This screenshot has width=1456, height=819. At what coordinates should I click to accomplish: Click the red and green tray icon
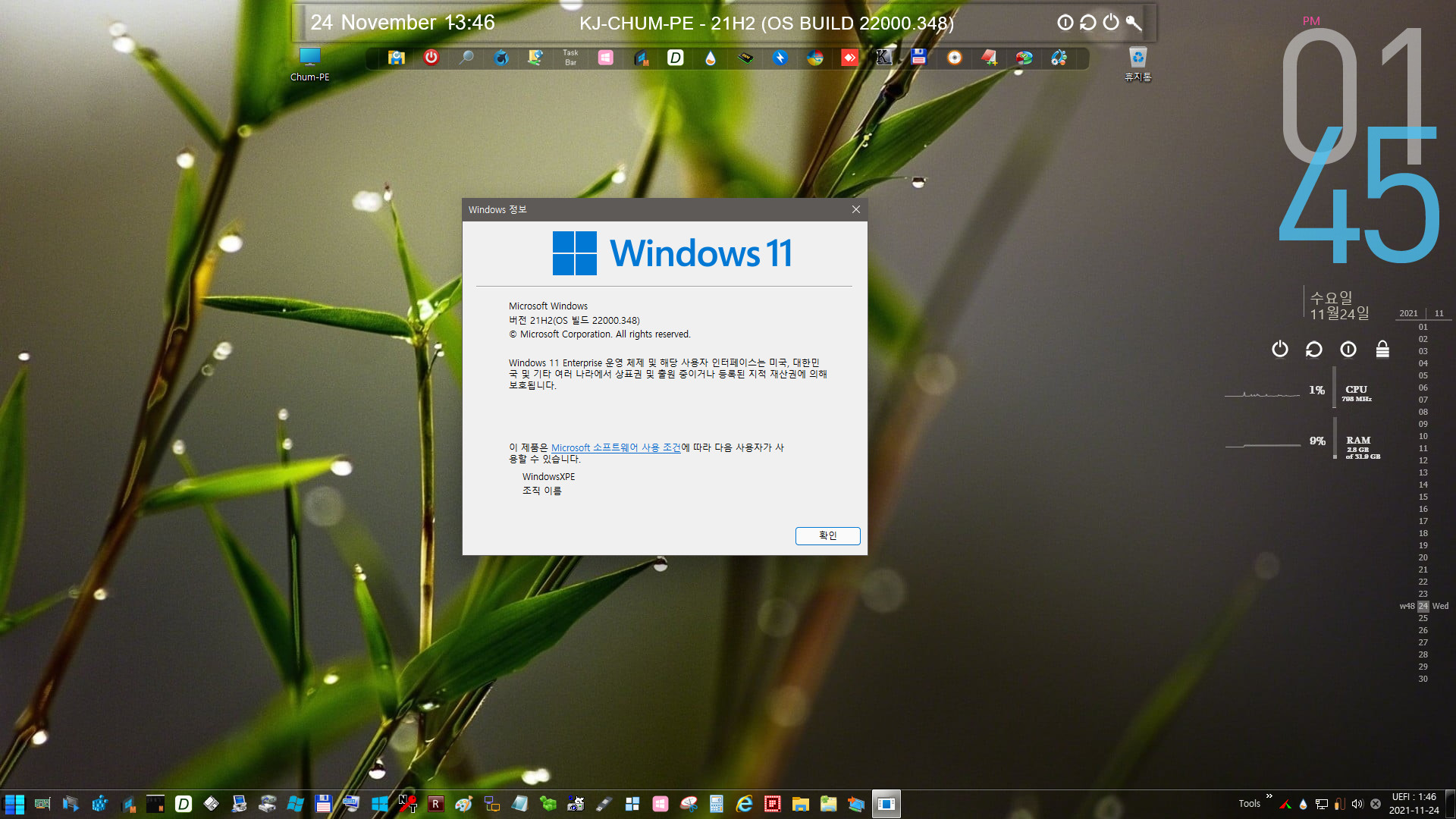pos(1285,804)
